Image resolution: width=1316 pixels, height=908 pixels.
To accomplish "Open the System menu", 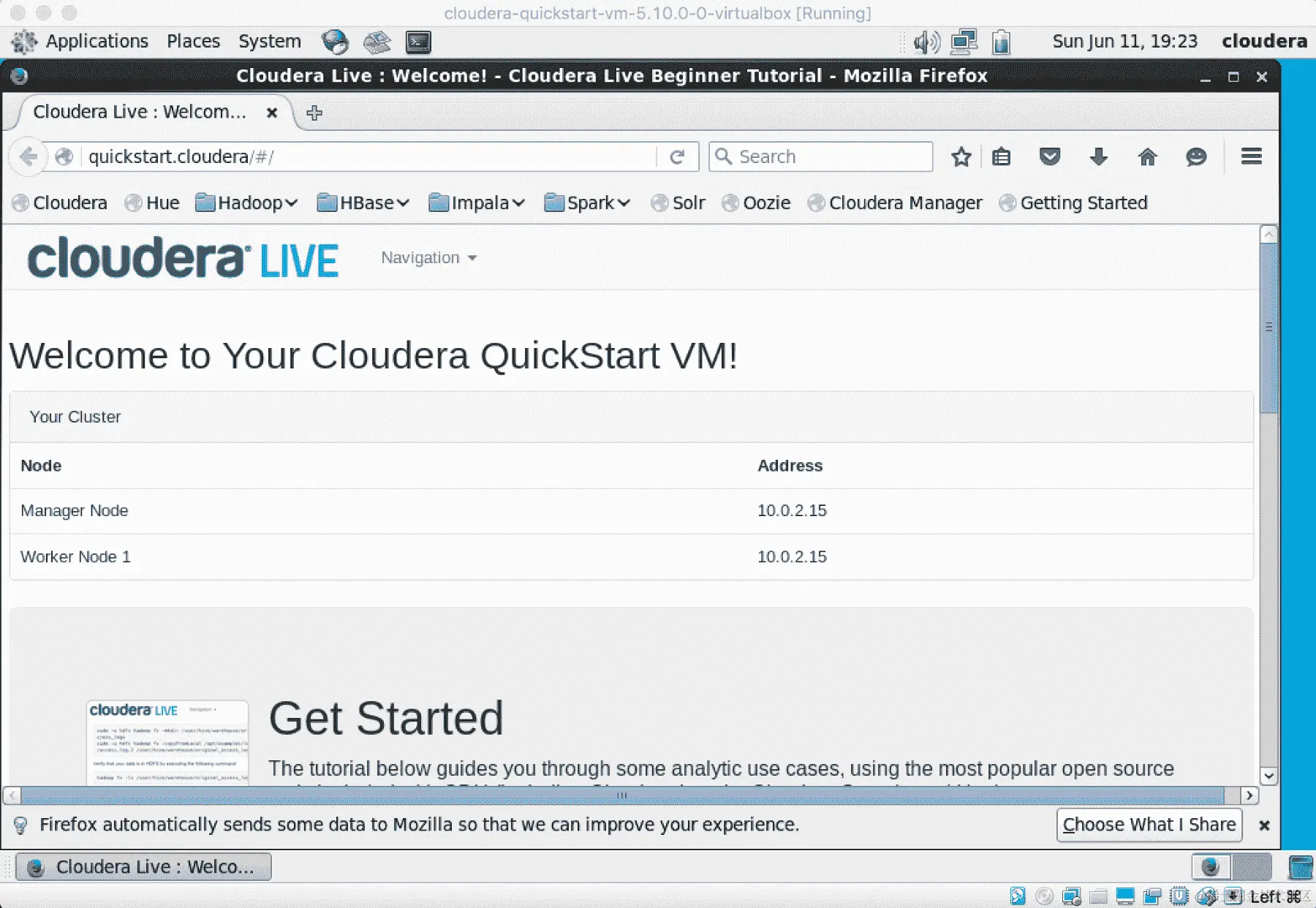I will (269, 41).
